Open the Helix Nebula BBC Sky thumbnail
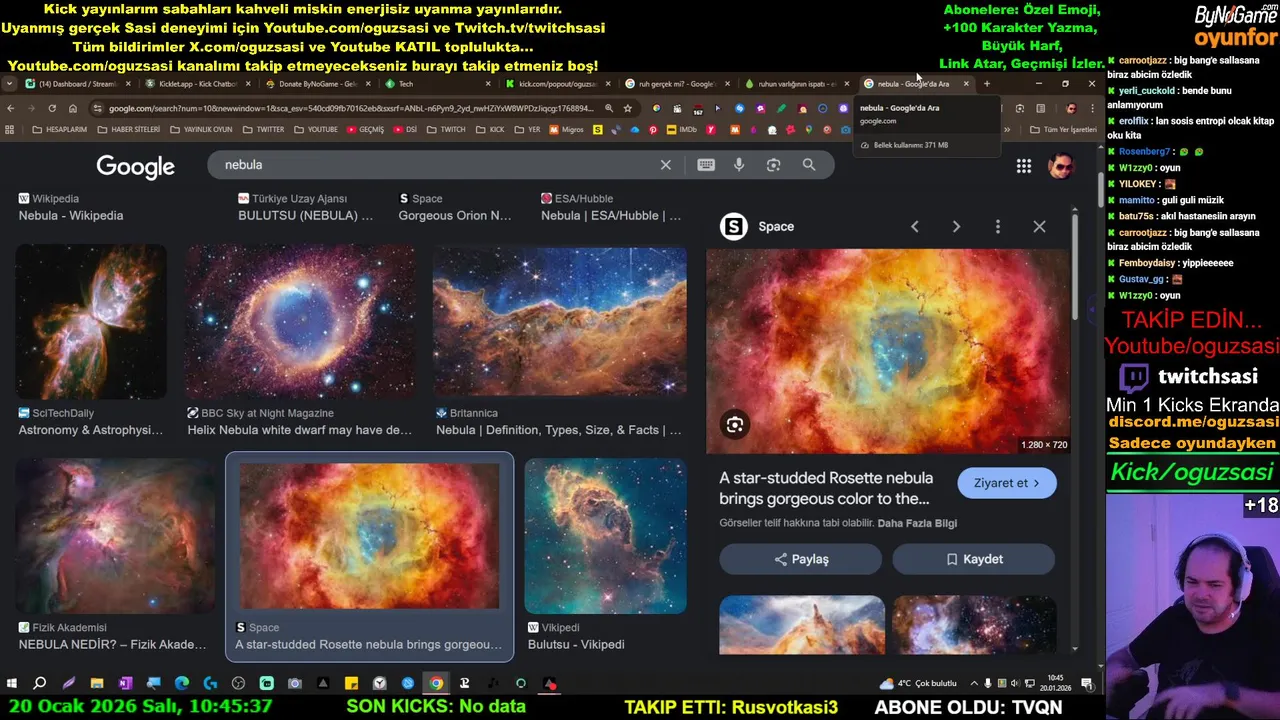 (x=300, y=322)
